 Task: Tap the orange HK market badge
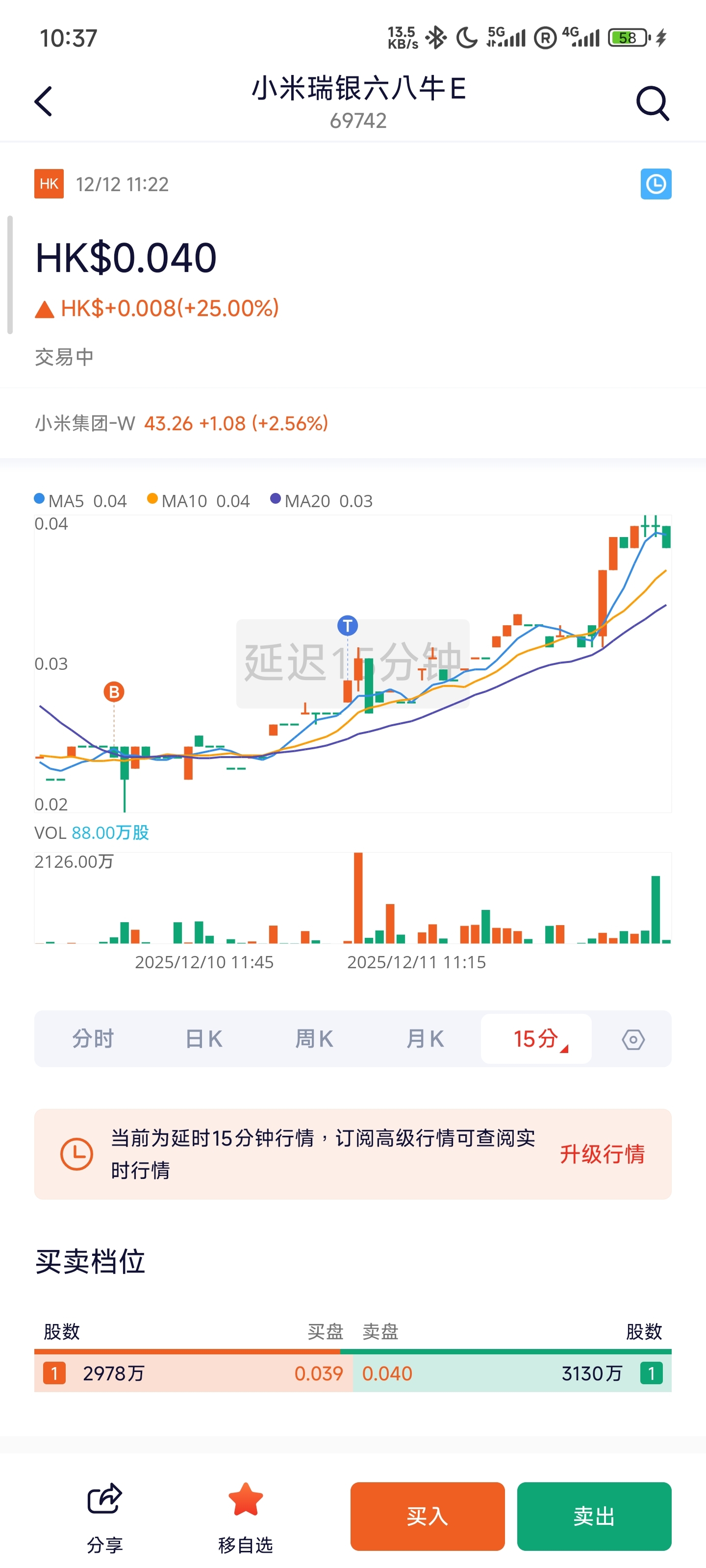[x=49, y=184]
